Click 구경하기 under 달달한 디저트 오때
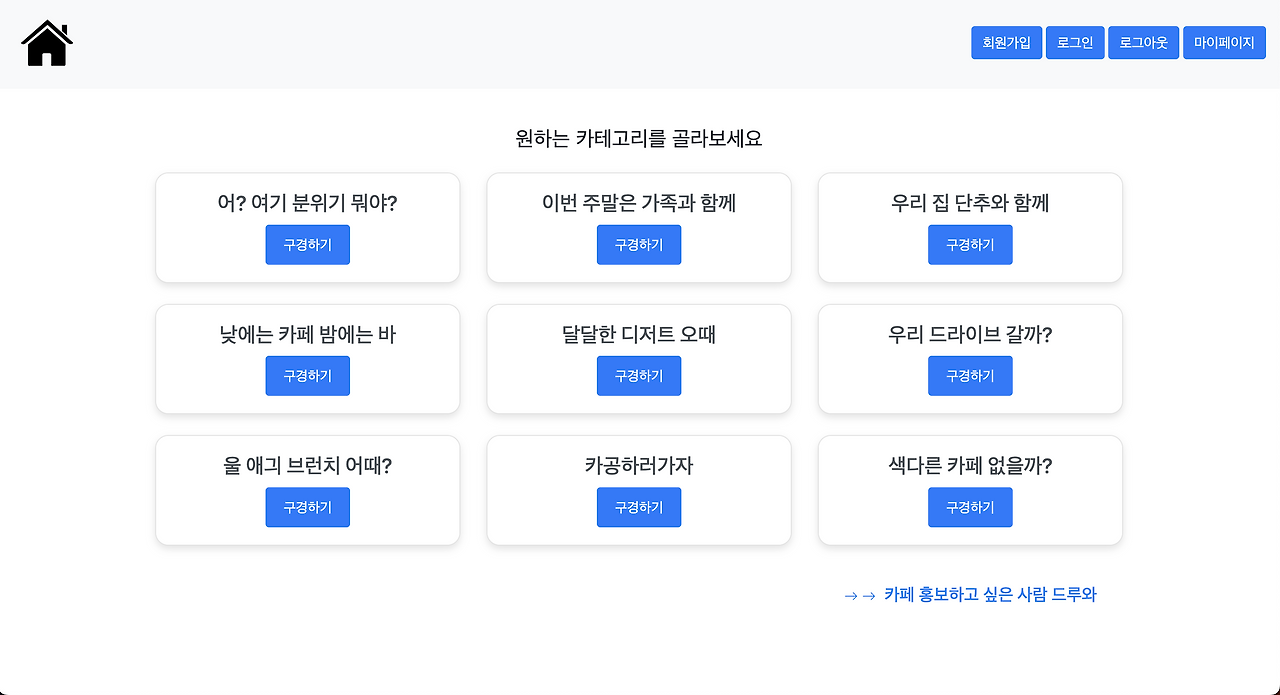This screenshot has height=695, width=1280. 639,376
